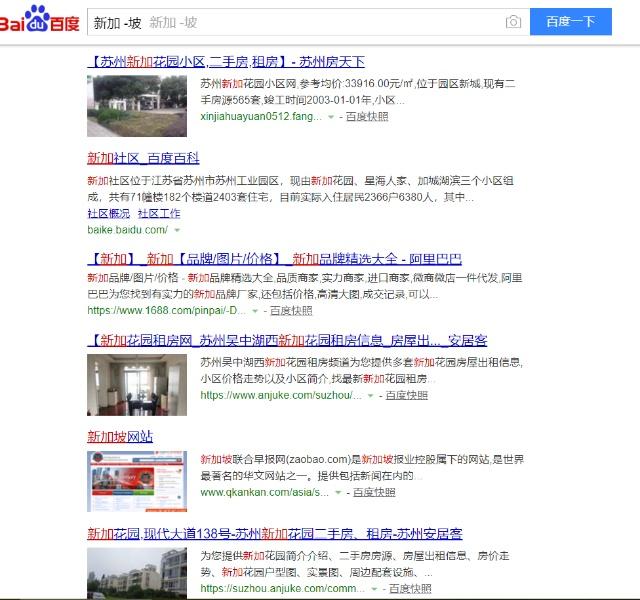Viewport: 640px width, 600px height.
Task: Click the Baidu logo
Action: coord(40,19)
